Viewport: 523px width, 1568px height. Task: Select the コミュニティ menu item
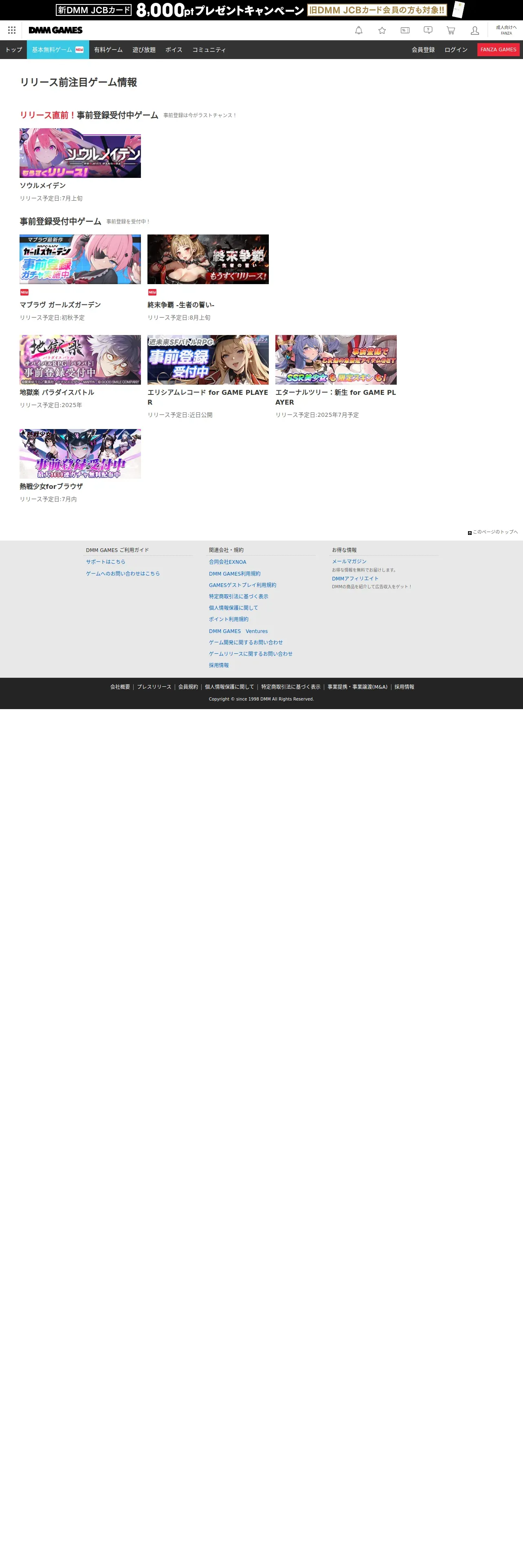click(x=209, y=50)
